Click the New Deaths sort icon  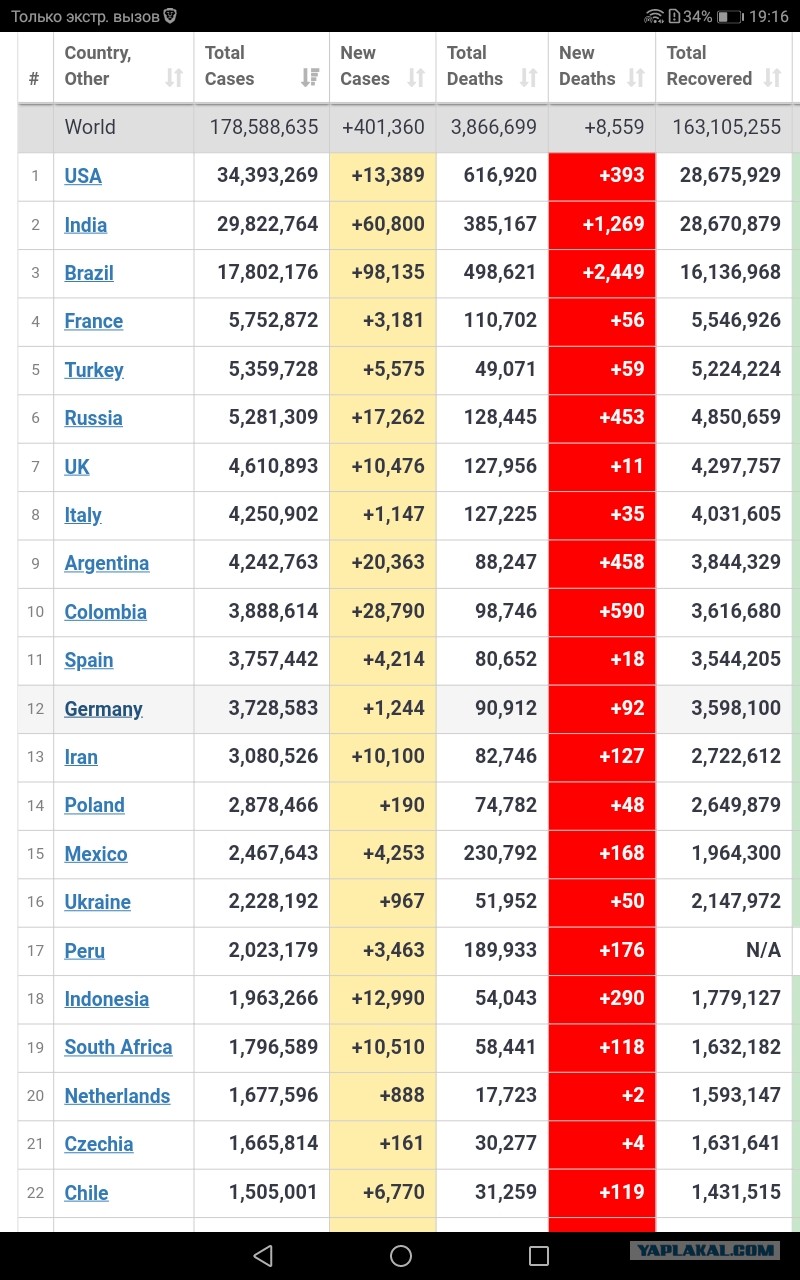pyautogui.click(x=636, y=78)
